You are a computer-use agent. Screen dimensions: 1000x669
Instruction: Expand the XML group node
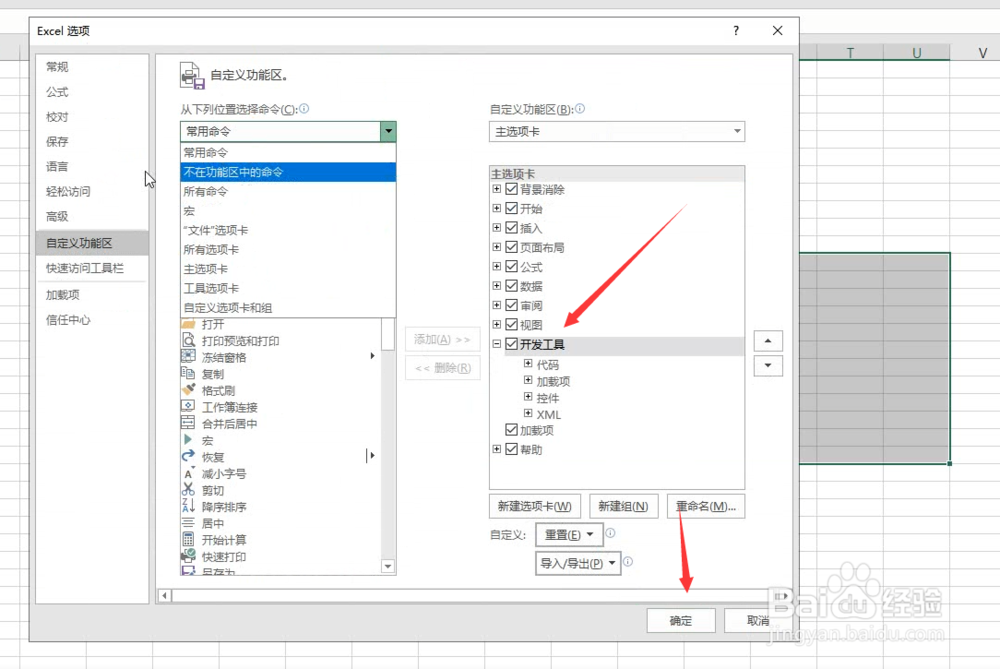tap(528, 413)
